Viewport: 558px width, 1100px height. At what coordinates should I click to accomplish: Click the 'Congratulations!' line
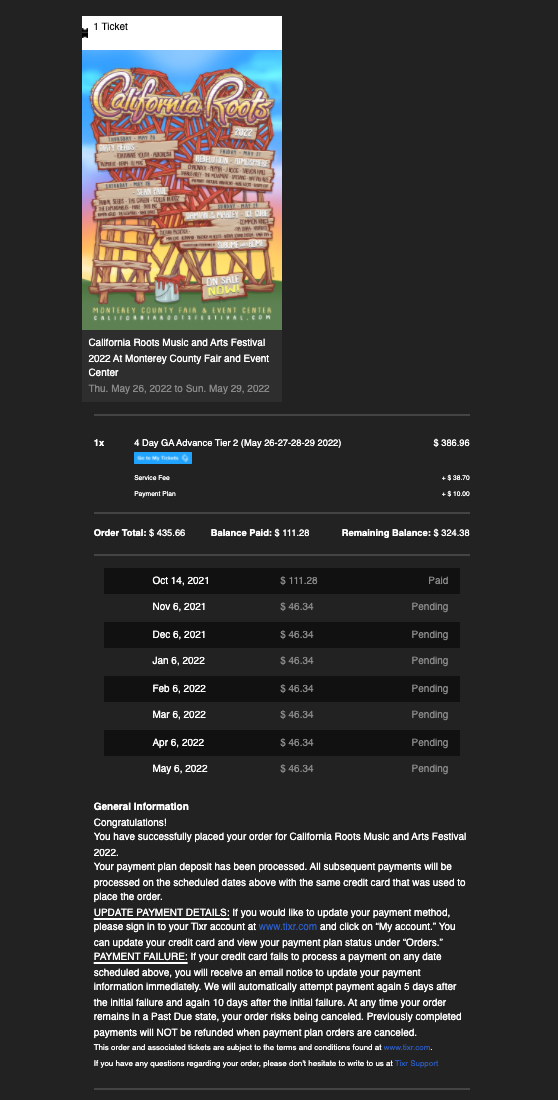(130, 822)
